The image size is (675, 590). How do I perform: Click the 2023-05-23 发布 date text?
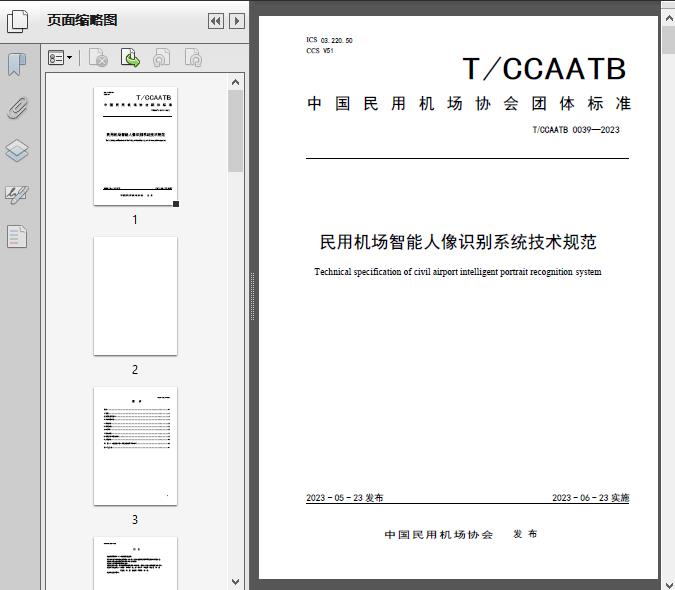[344, 498]
